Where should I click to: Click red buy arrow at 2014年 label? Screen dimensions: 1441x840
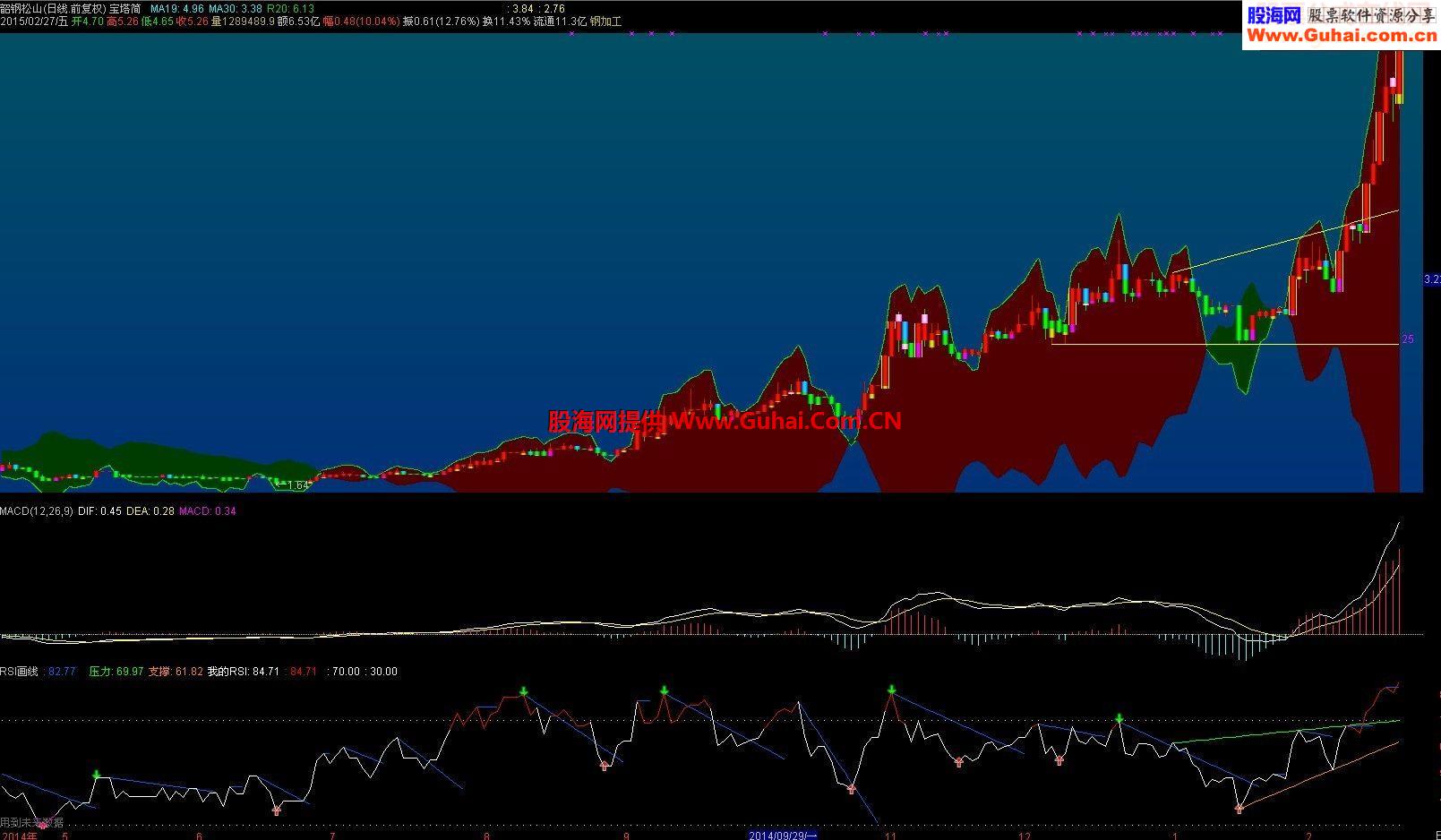[43, 825]
